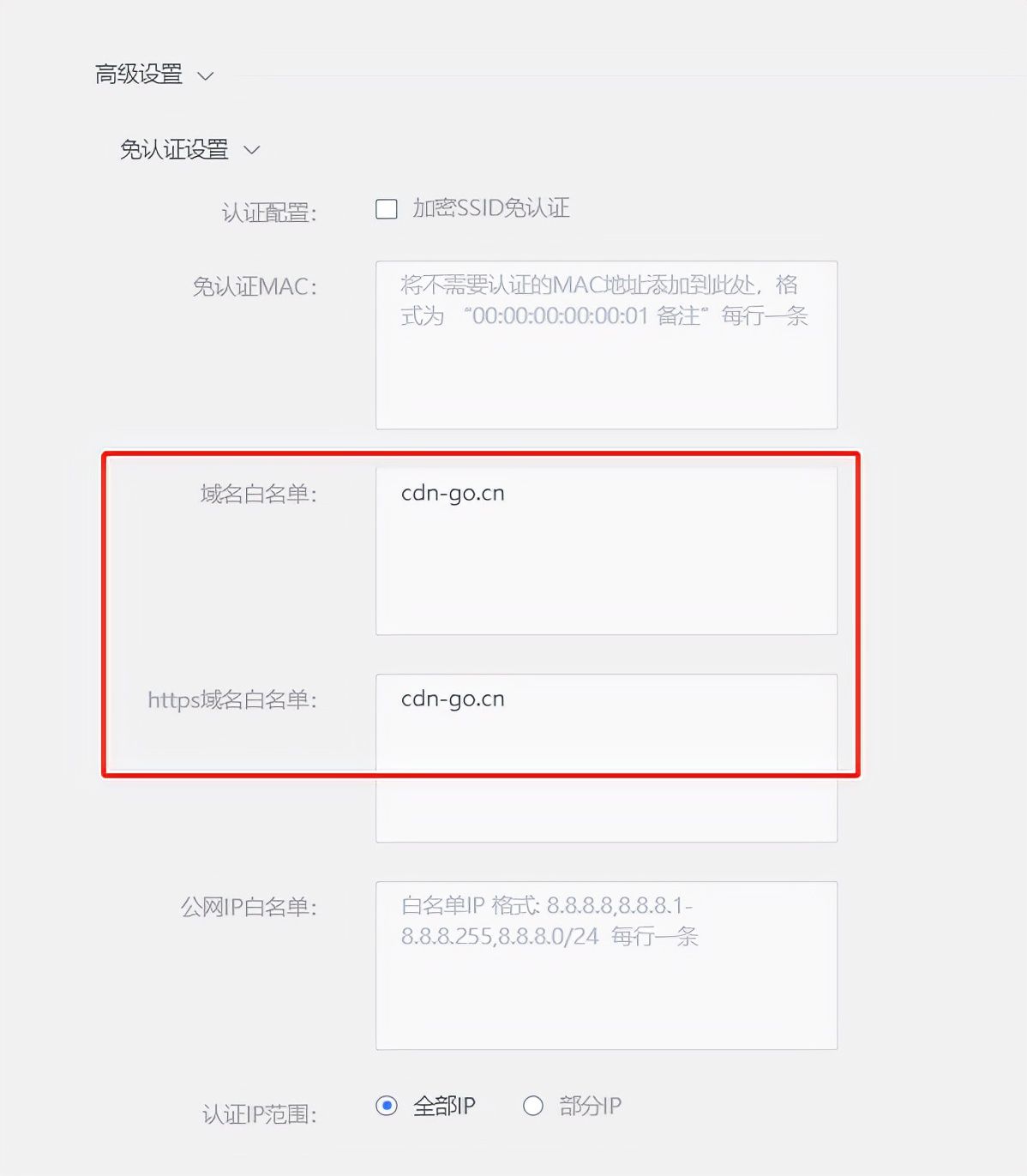Click cdn-go.cn text in https域名白名单 box
This screenshot has width=1027, height=1176.
click(x=453, y=699)
